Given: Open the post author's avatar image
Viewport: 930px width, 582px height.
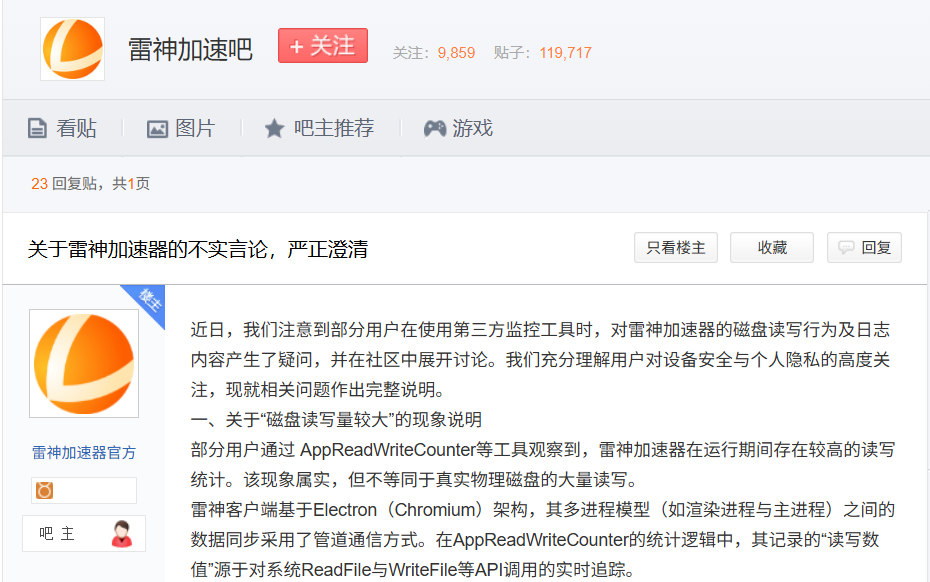Looking at the screenshot, I should 84,364.
